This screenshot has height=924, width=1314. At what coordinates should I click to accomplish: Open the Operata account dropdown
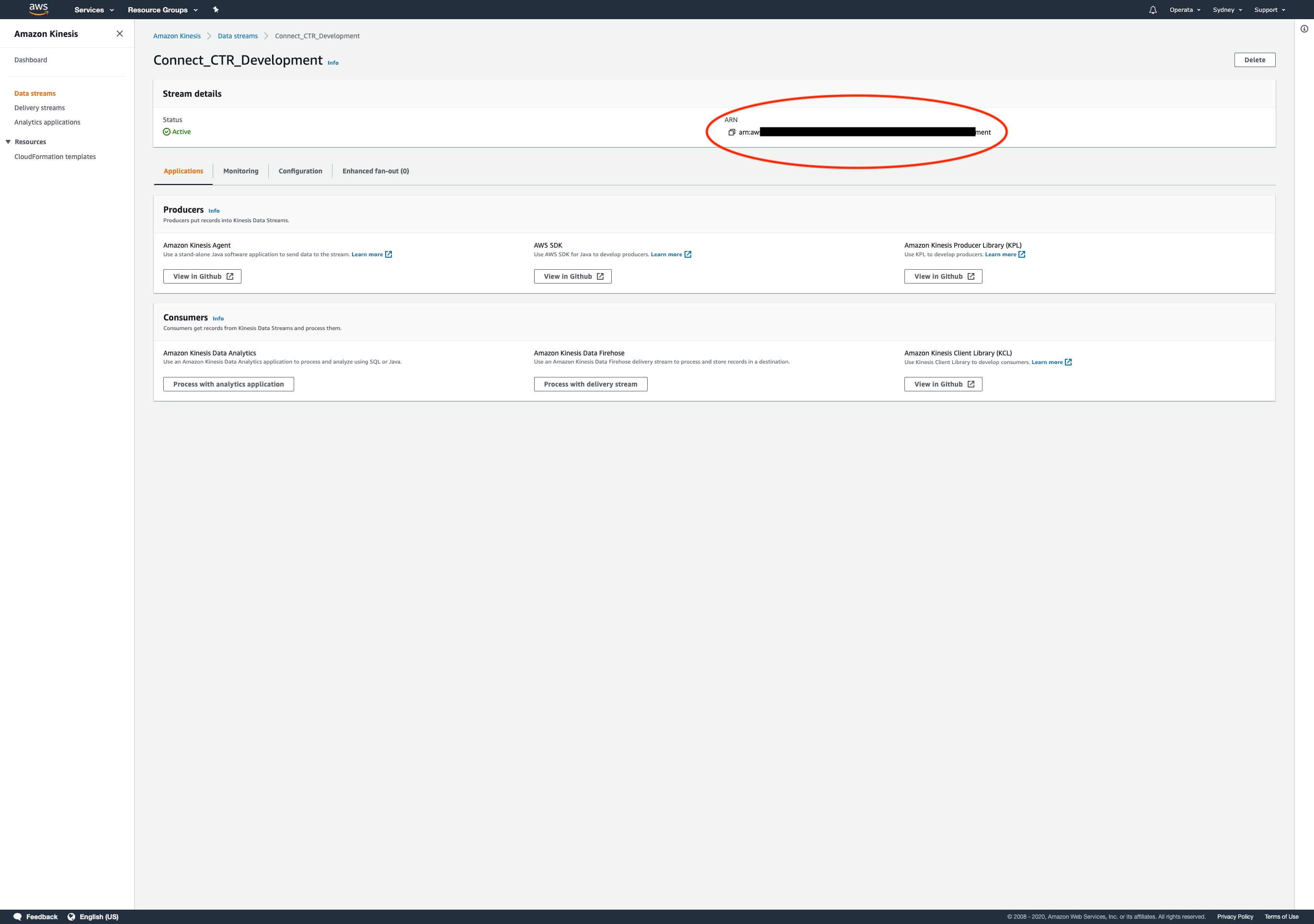point(1185,10)
